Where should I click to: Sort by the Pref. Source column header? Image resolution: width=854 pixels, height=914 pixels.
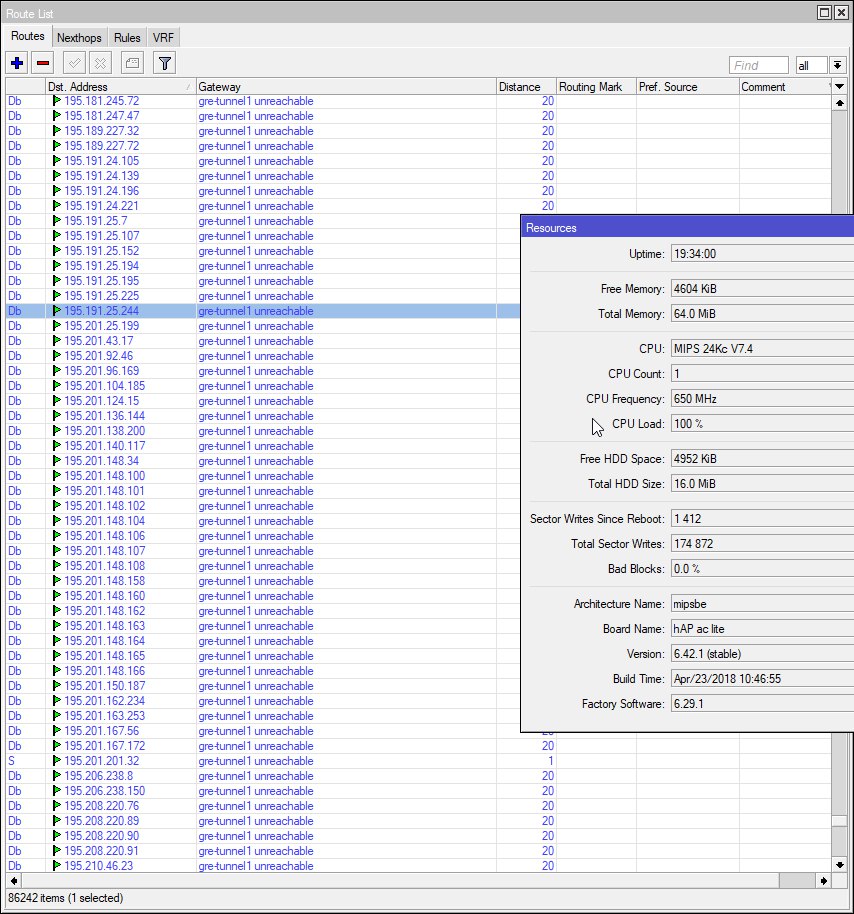coord(688,87)
